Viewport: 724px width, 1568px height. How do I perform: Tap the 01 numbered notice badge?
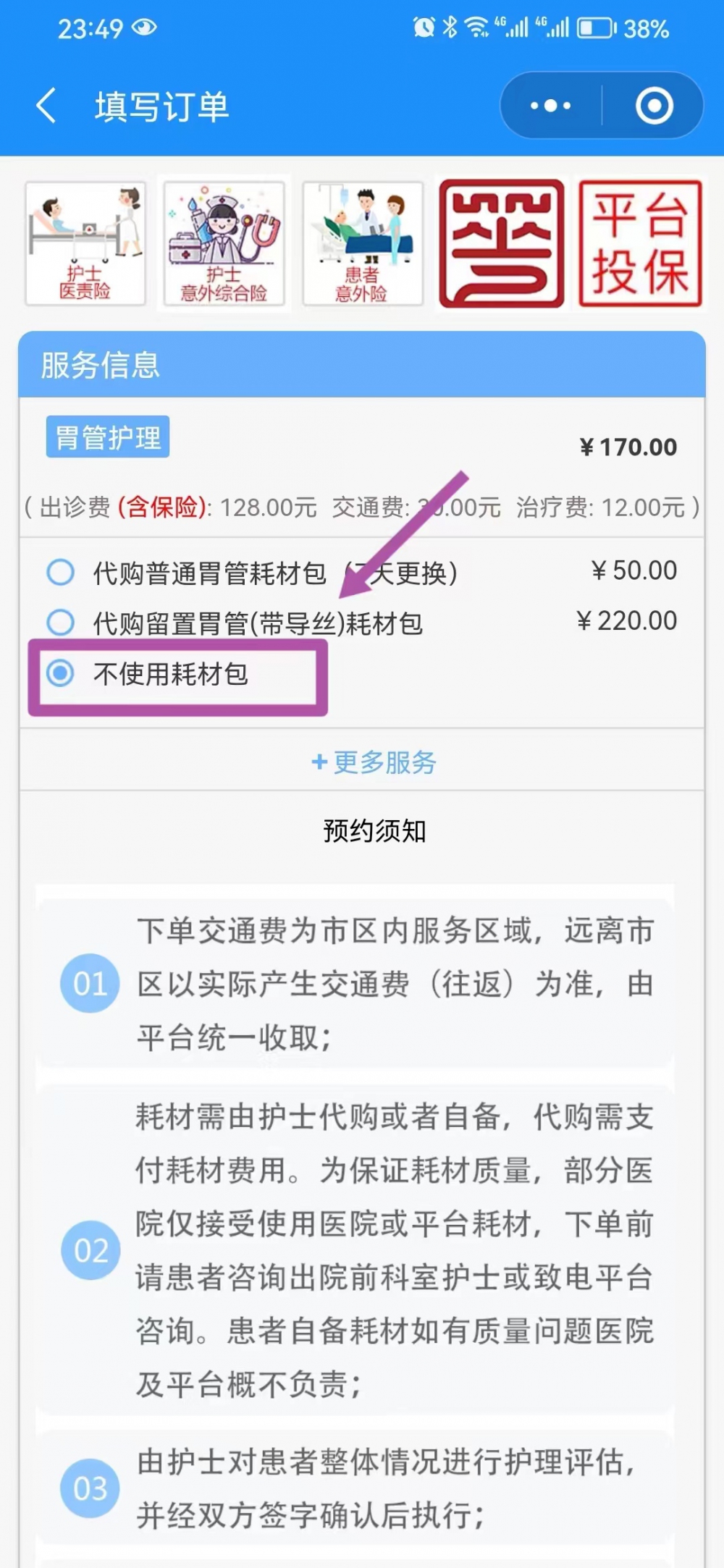(x=90, y=983)
